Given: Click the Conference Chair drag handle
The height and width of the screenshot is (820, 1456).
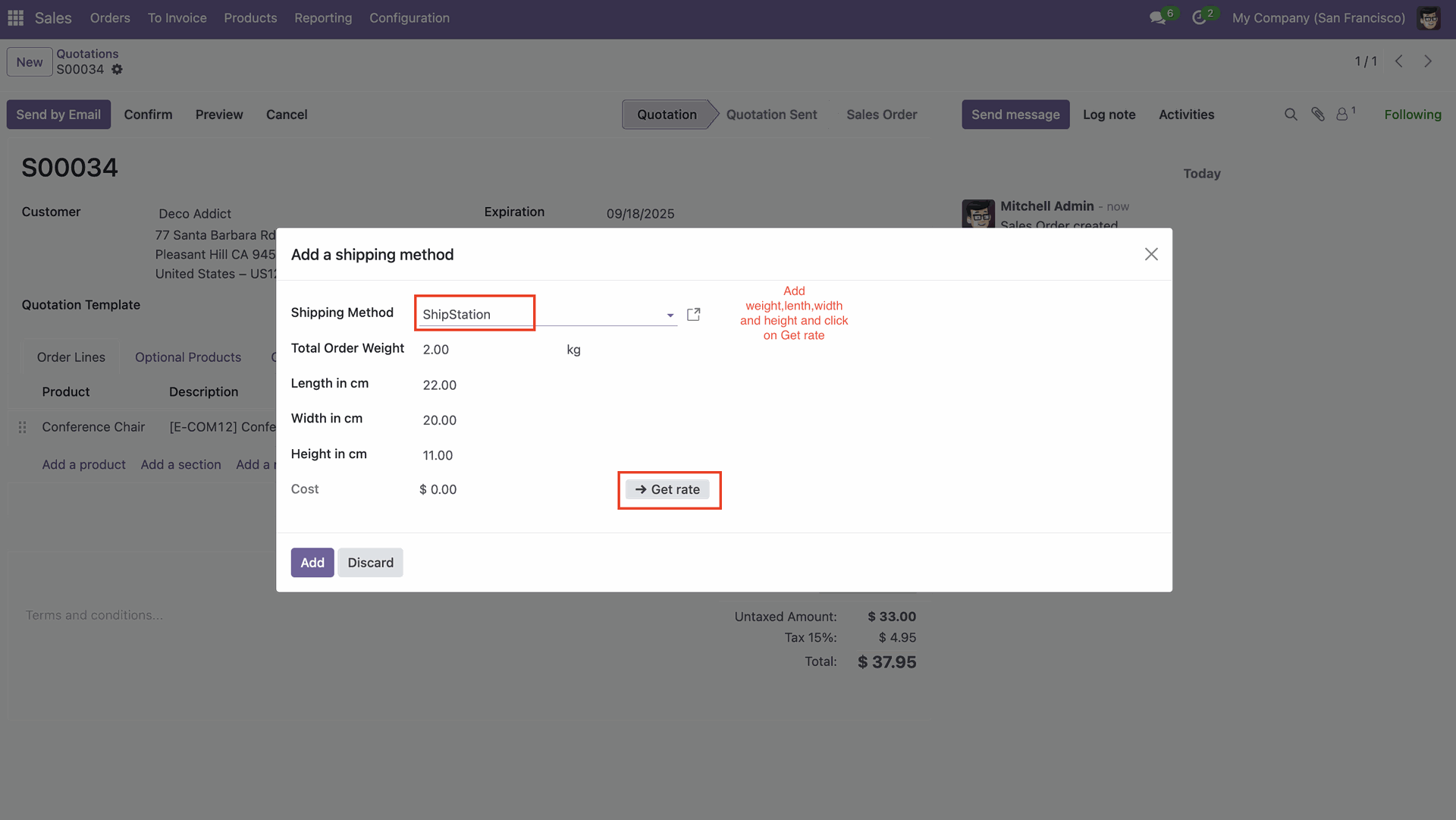Looking at the screenshot, I should (22, 427).
